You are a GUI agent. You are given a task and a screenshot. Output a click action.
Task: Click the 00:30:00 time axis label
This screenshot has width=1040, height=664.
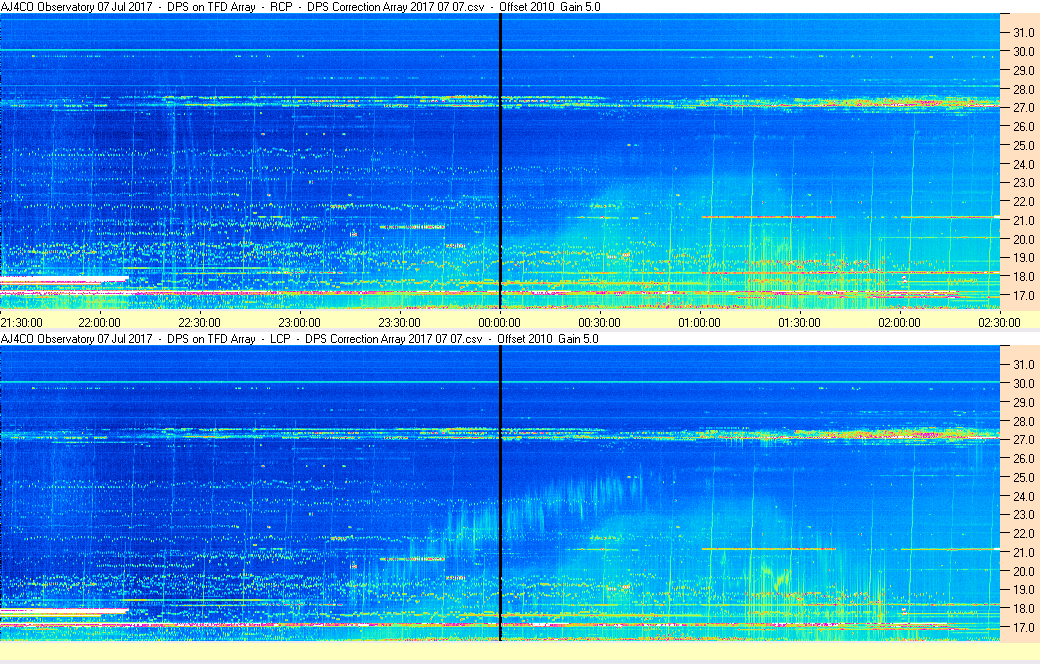[x=599, y=322]
